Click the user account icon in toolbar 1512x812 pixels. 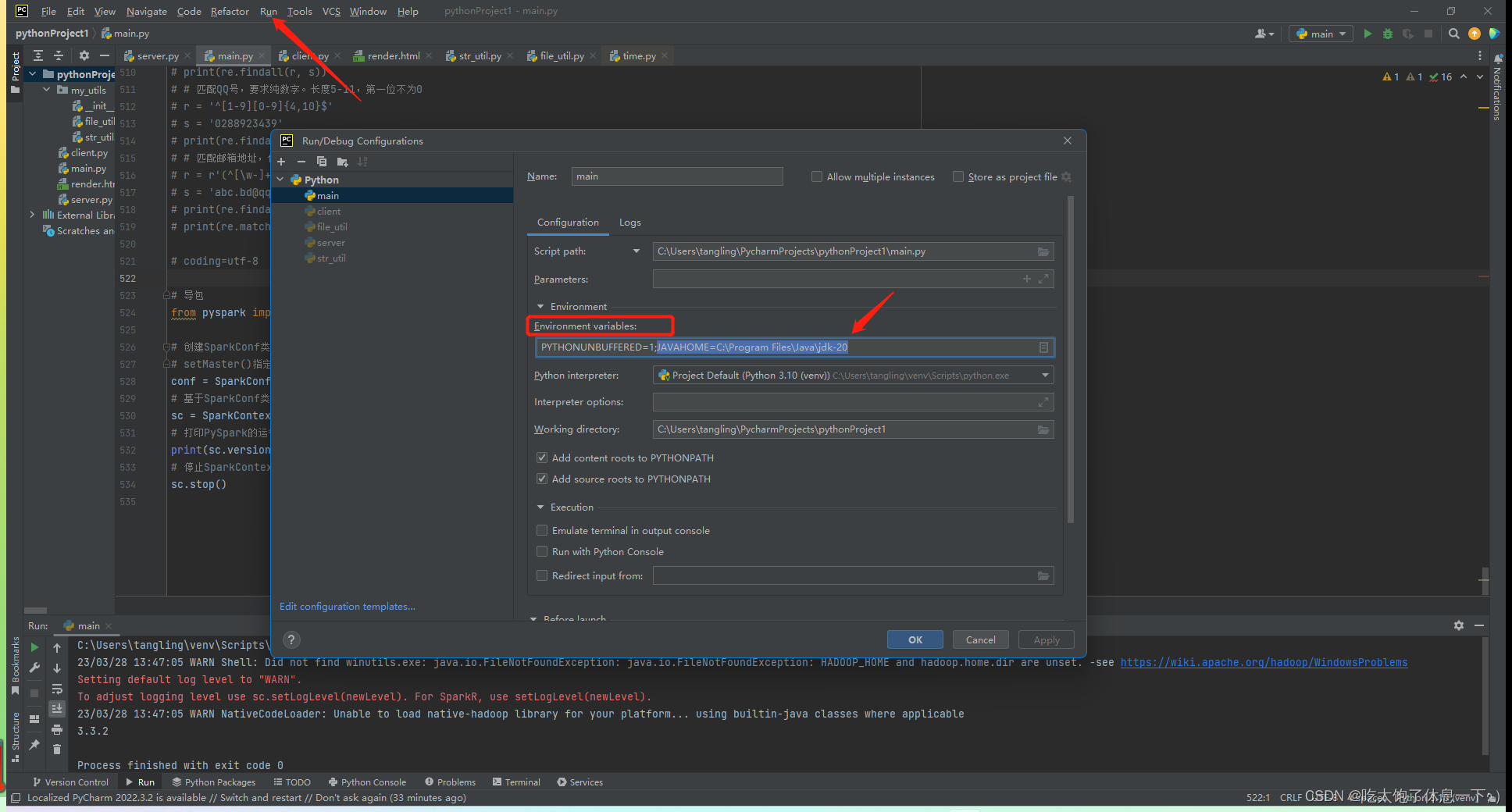click(1264, 34)
